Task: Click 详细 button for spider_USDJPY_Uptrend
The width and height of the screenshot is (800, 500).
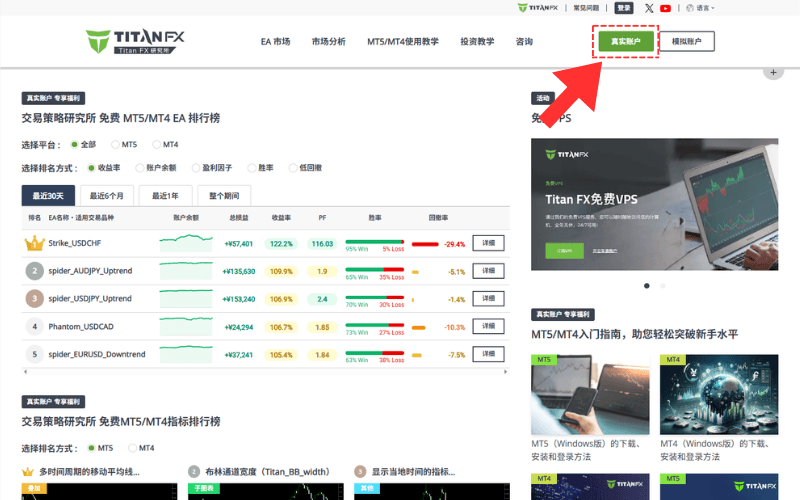Action: pyautogui.click(x=488, y=298)
